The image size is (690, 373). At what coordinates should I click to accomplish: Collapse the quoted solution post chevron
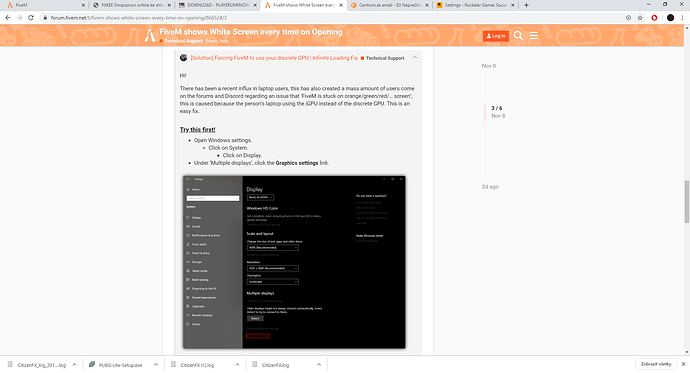click(415, 58)
